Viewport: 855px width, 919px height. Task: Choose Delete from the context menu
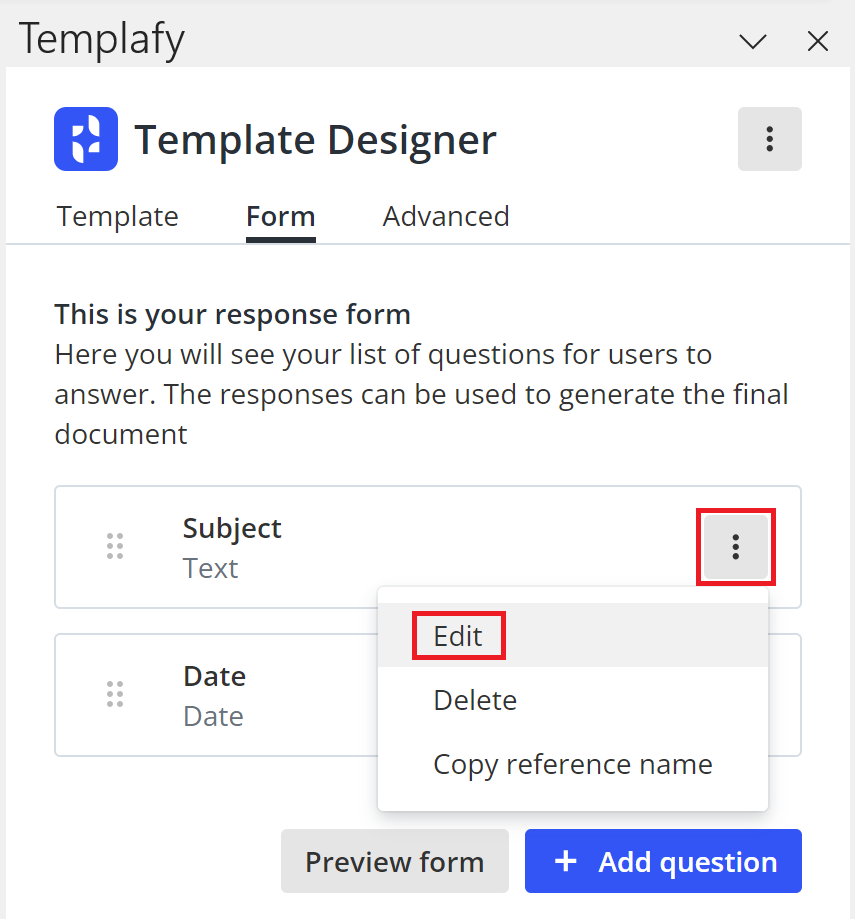pos(573,700)
